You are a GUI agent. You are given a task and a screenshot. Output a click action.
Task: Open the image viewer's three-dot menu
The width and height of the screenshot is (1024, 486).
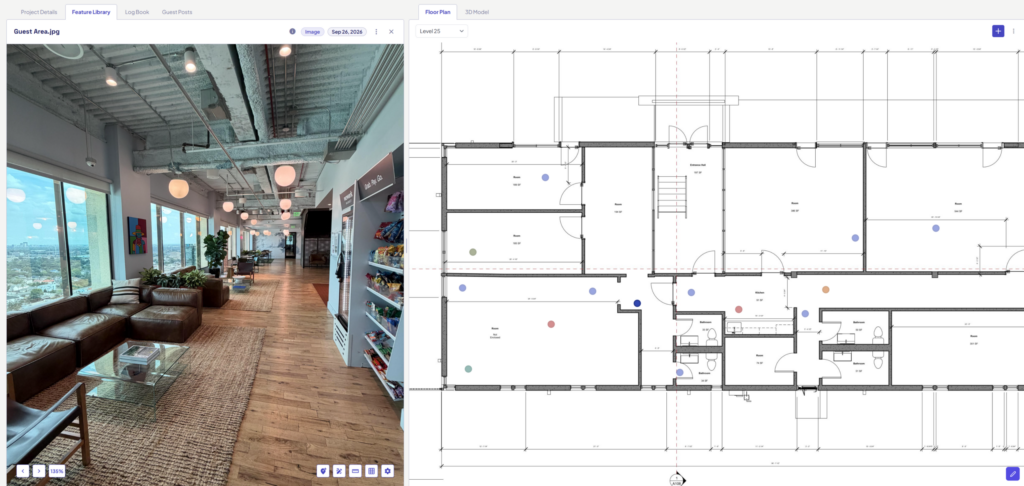(x=376, y=31)
